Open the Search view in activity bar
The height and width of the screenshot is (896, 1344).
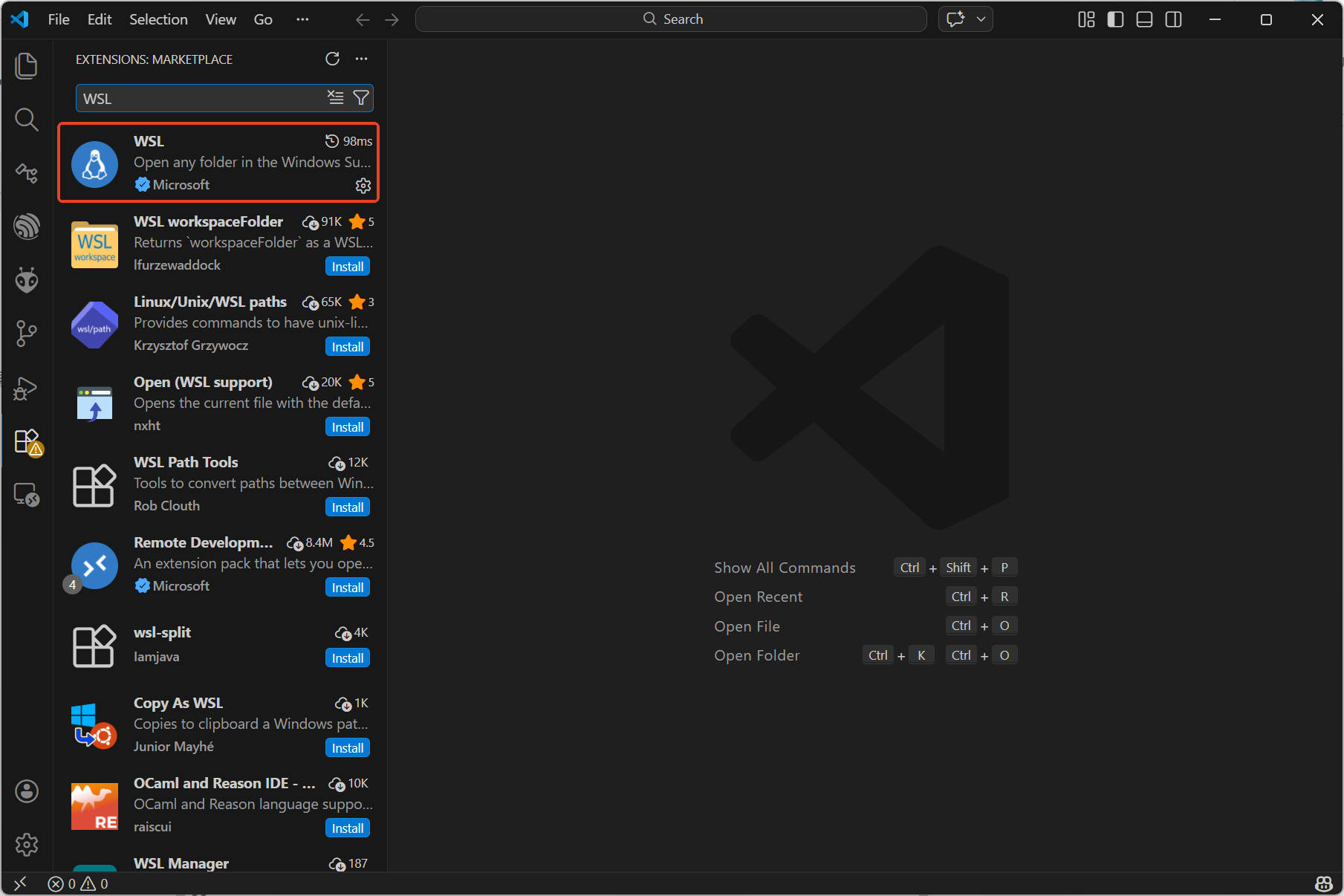coord(27,119)
